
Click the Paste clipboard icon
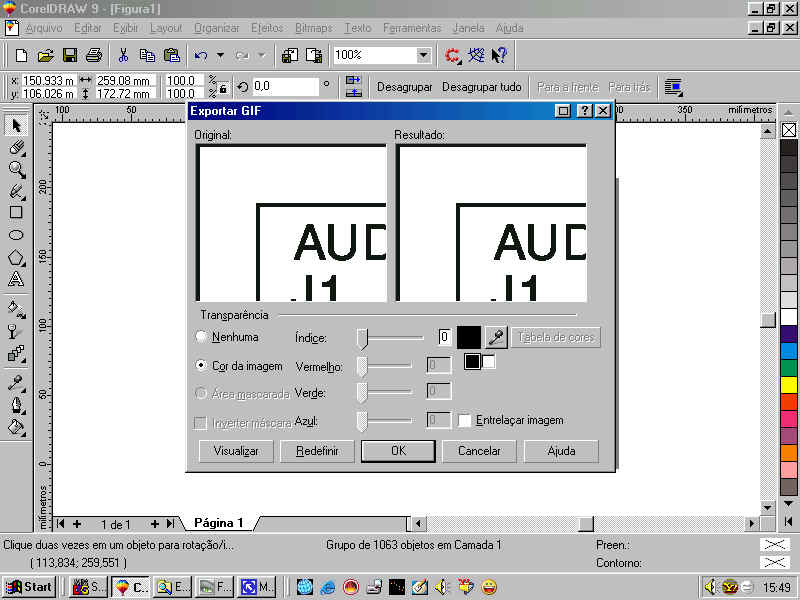(x=172, y=55)
